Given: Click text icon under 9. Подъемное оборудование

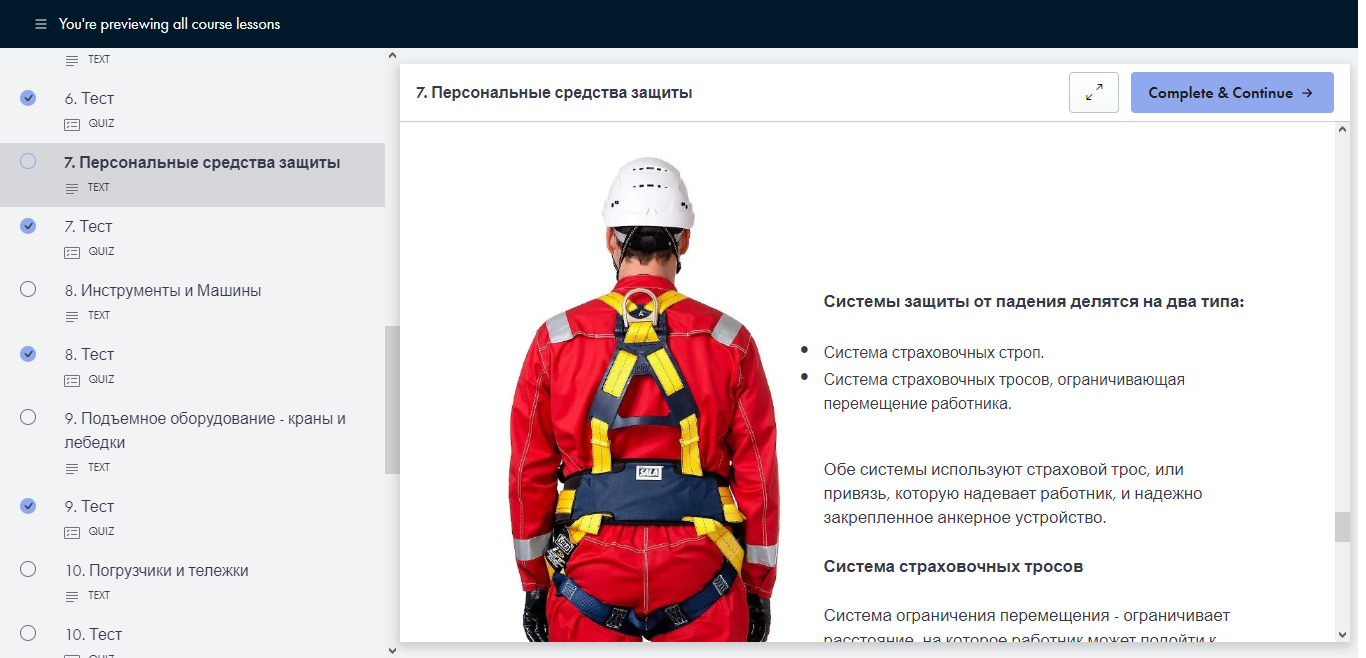Looking at the screenshot, I should pyautogui.click(x=71, y=468).
